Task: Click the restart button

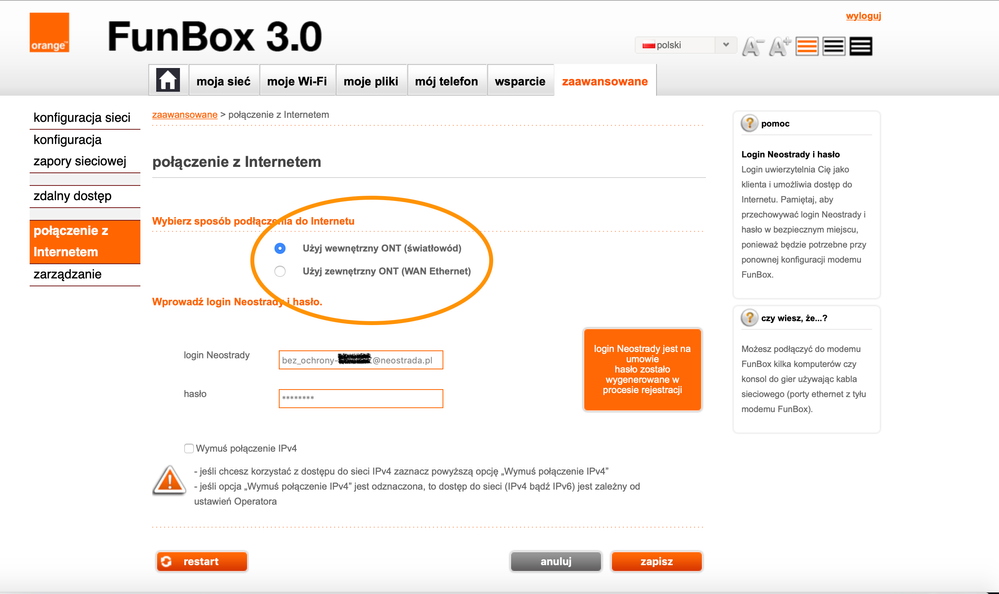Action: [202, 561]
